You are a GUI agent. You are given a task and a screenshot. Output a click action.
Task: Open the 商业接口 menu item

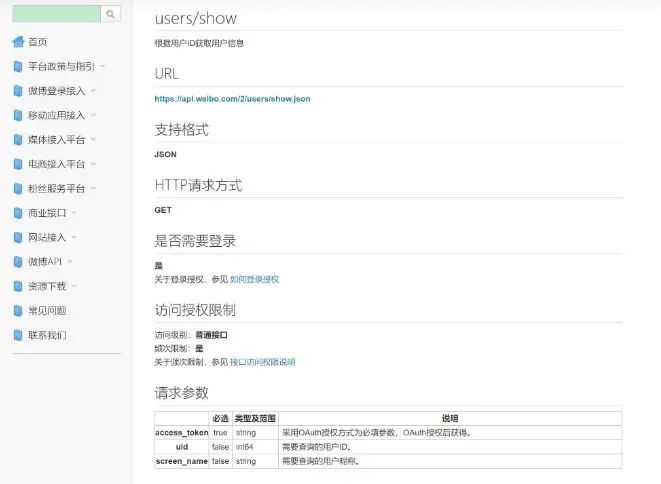(x=47, y=213)
